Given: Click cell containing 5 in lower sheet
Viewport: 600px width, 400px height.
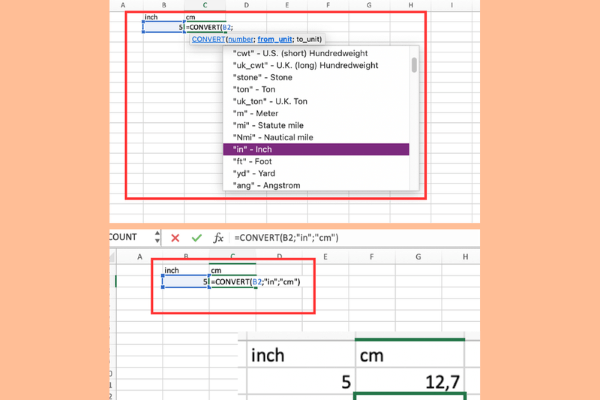Looking at the screenshot, I should [186, 282].
